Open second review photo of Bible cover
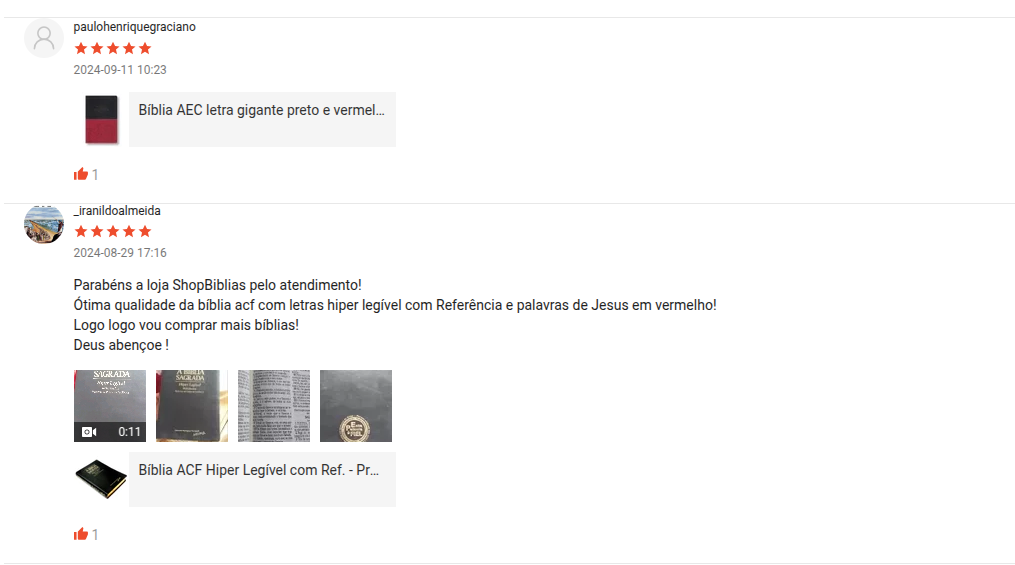This screenshot has height=565, width=1015. point(192,406)
